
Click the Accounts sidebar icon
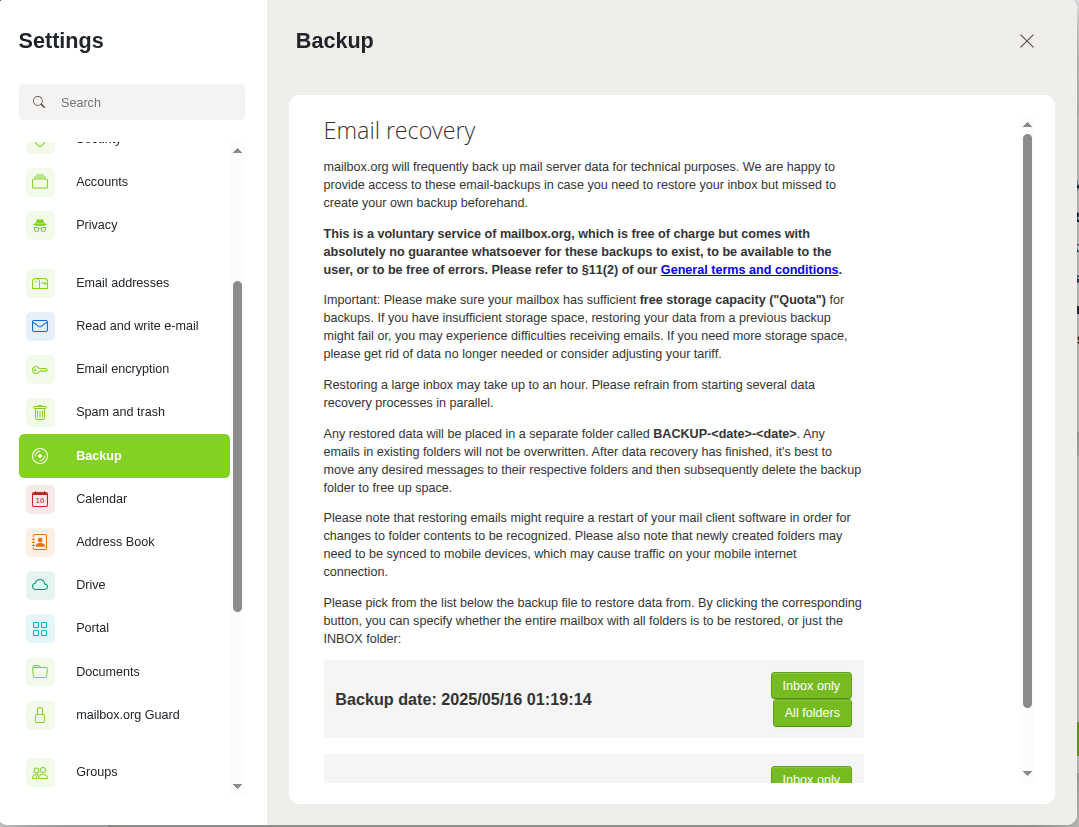pyautogui.click(x=40, y=182)
